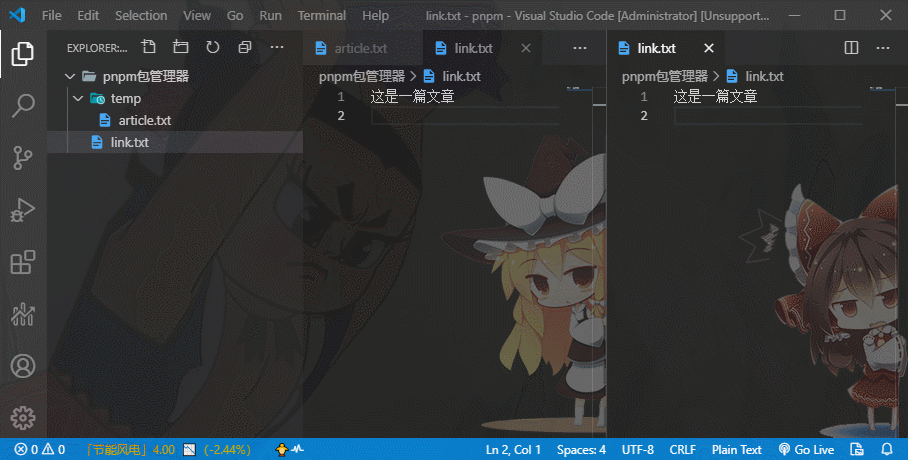908x460 pixels.
Task: Open the Explorer view in activity bar
Action: point(23,54)
